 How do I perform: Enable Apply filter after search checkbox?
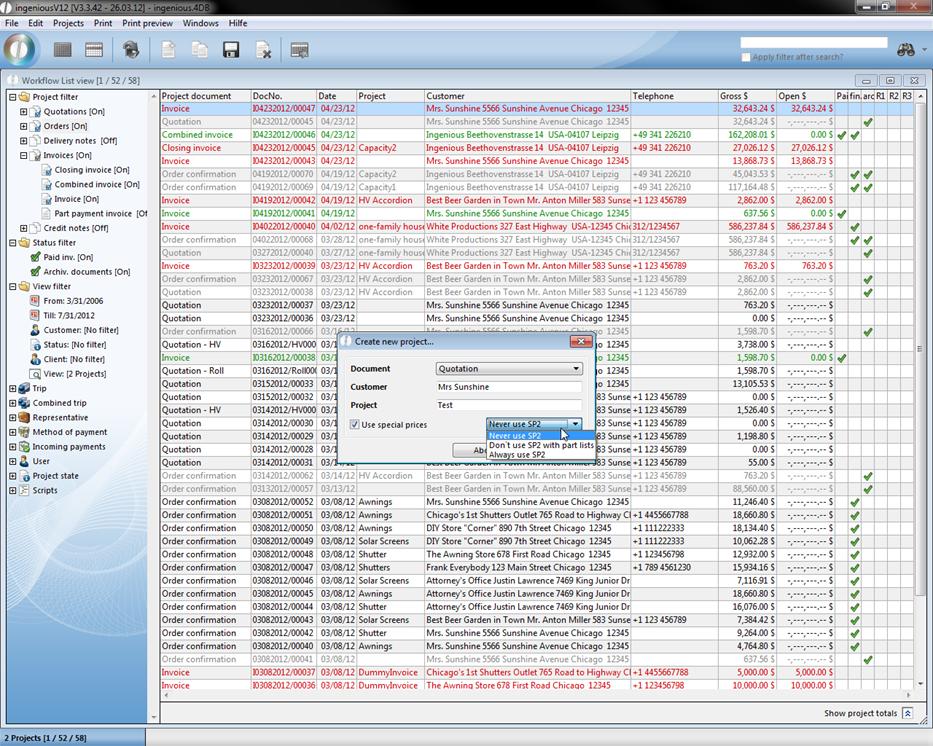(746, 57)
